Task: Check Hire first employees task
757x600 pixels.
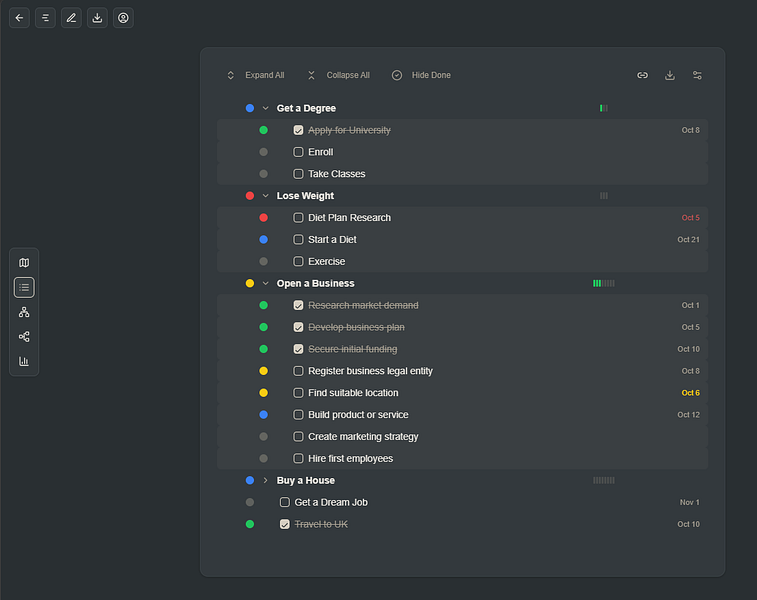Action: click(x=298, y=459)
